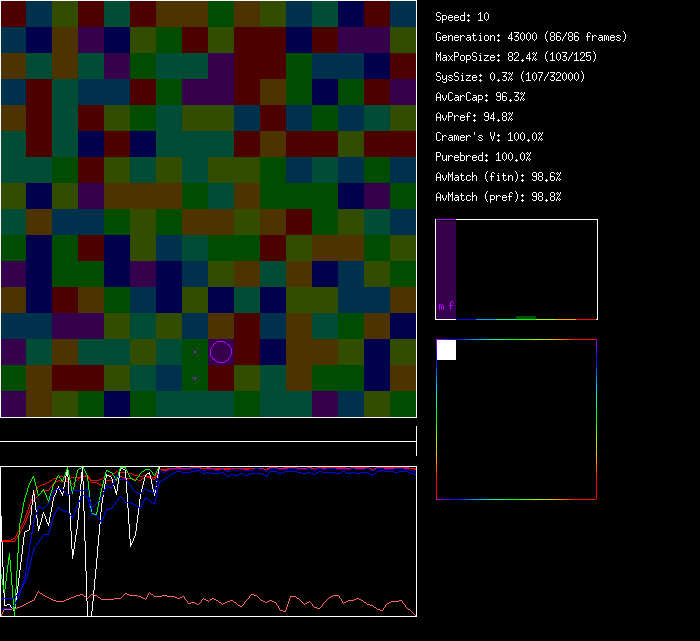Click the deep white dip in graph
The image size is (700, 641).
pyautogui.click(x=92, y=600)
